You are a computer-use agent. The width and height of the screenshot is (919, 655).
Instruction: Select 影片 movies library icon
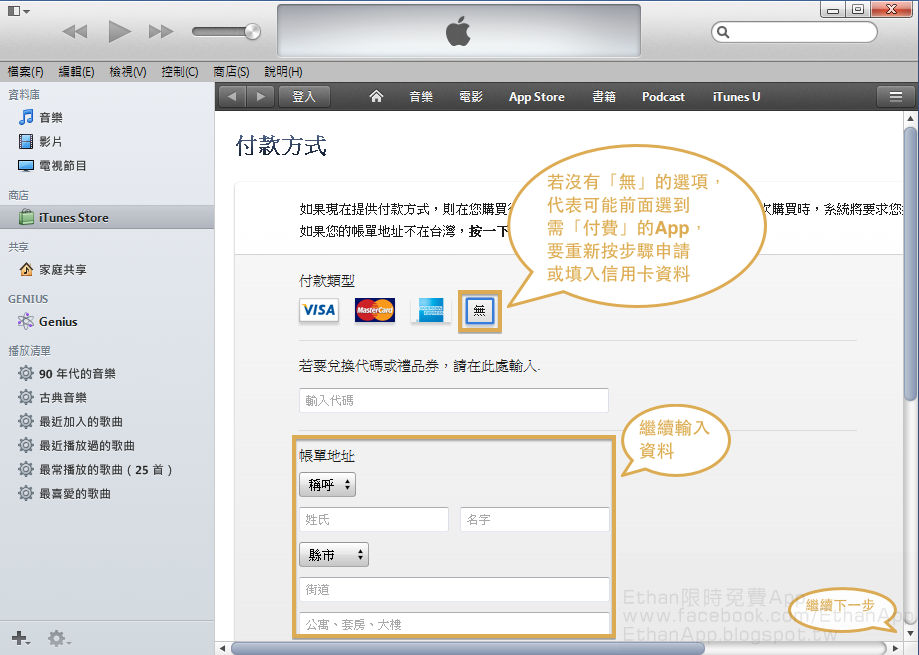pyautogui.click(x=26, y=141)
